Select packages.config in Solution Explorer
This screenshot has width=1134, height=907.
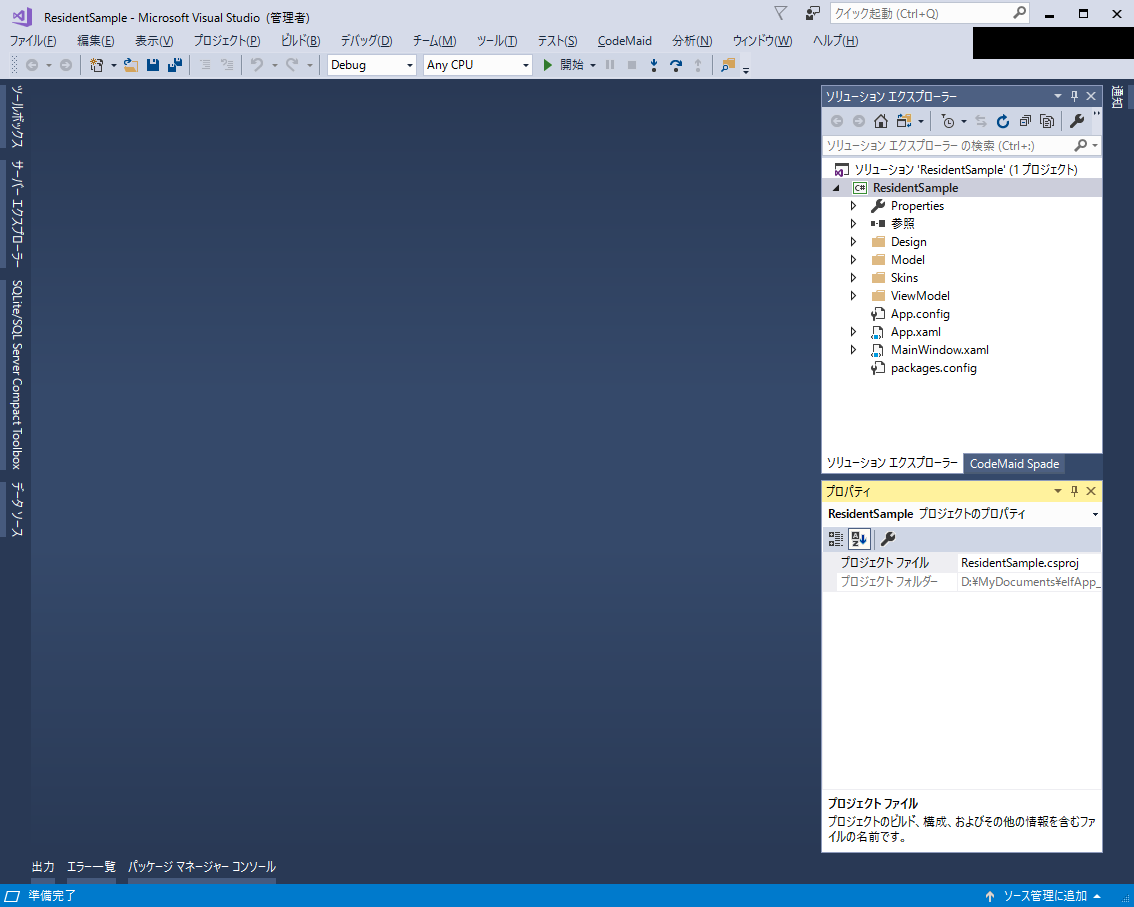coord(934,368)
